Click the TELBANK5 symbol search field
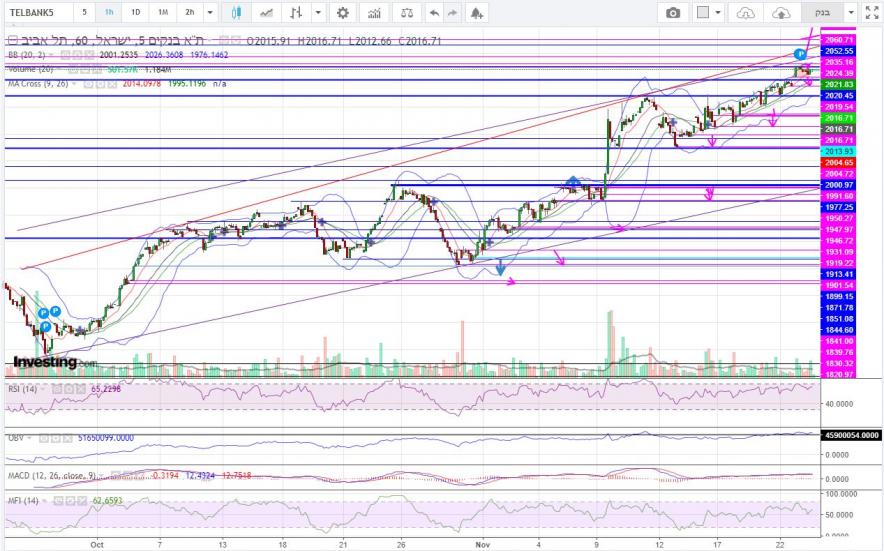Screen dimensions: 884x551 37,13
